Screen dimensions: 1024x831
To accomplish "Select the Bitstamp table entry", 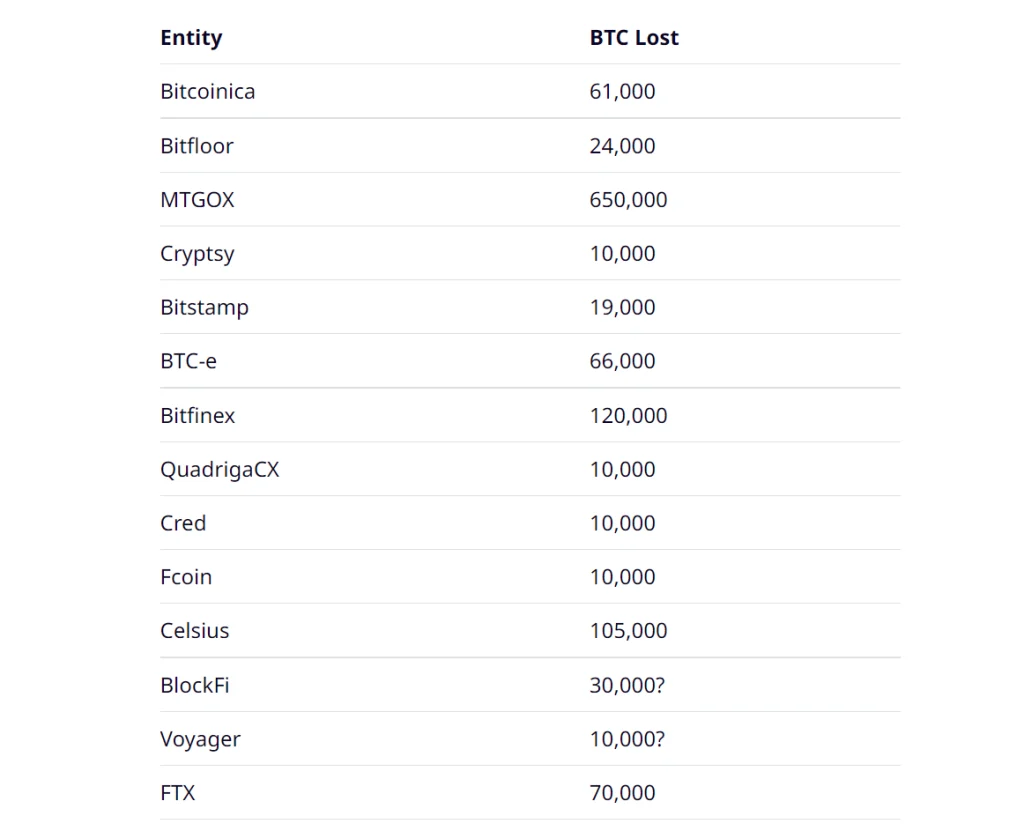I will click(x=204, y=308).
